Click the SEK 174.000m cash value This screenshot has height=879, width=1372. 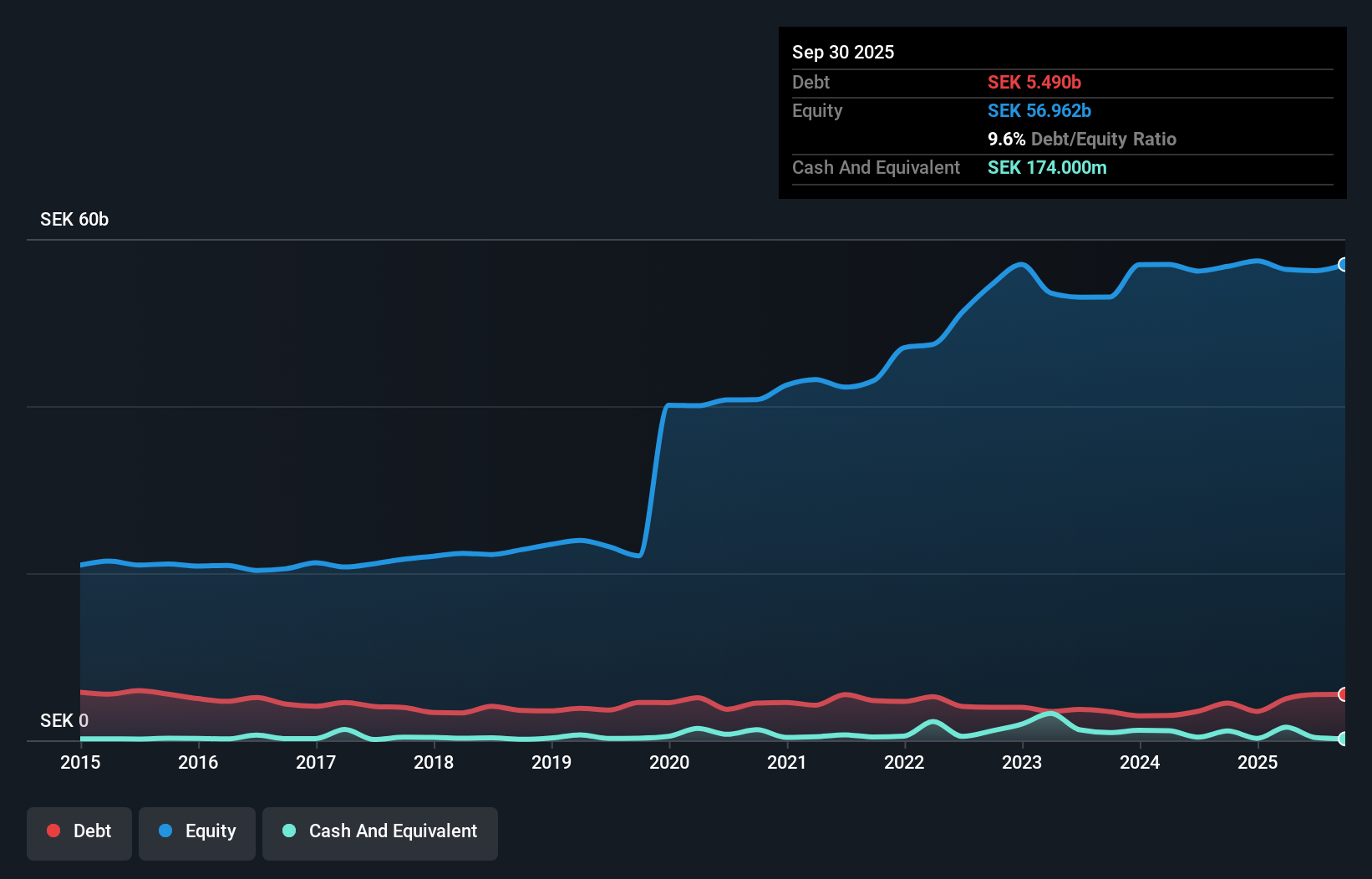1047,168
